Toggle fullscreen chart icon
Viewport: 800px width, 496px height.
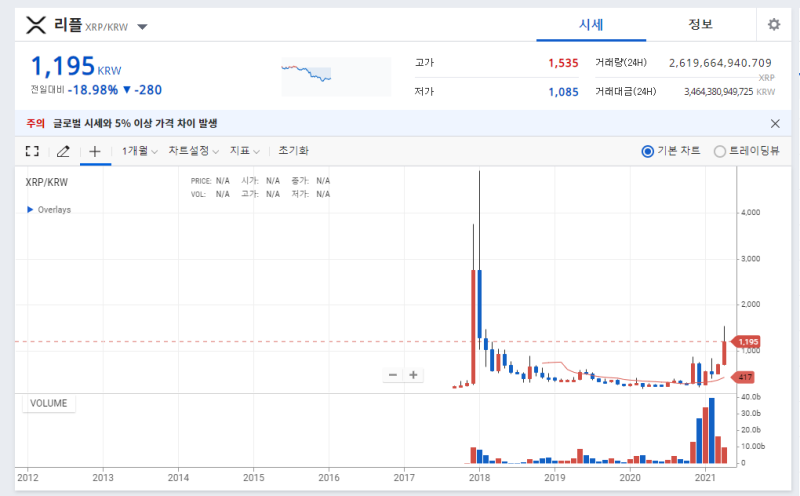click(x=32, y=151)
